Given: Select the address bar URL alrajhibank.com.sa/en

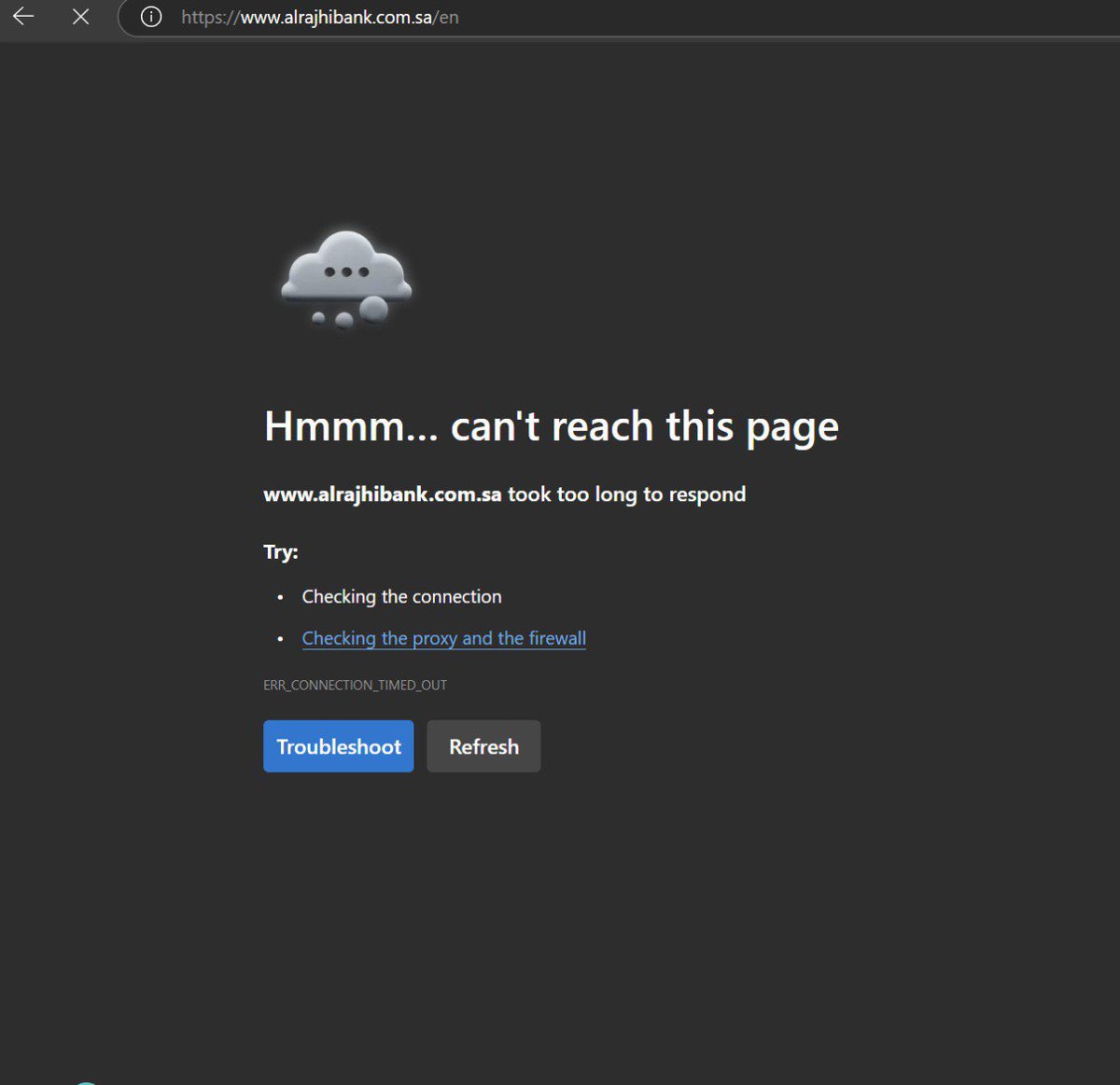Looking at the screenshot, I should coord(320,17).
